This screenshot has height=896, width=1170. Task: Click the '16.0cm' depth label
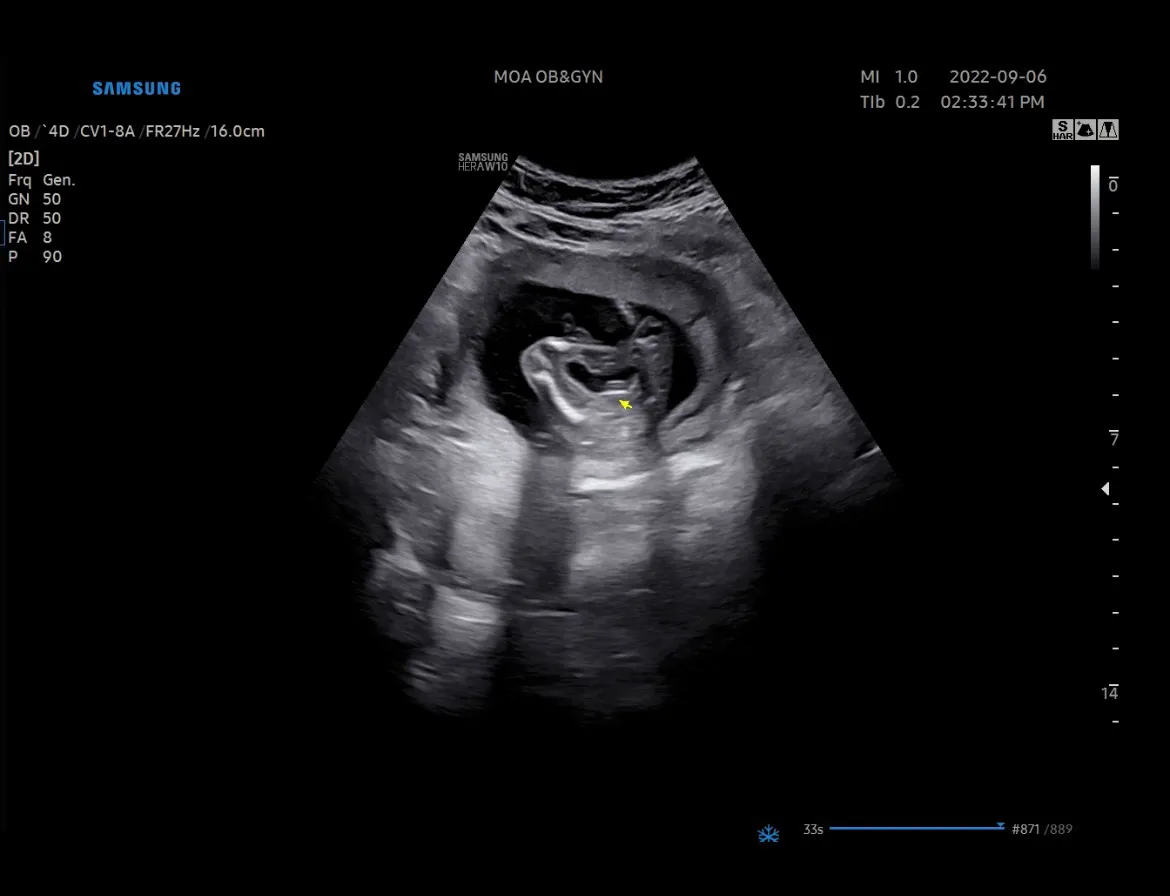237,131
